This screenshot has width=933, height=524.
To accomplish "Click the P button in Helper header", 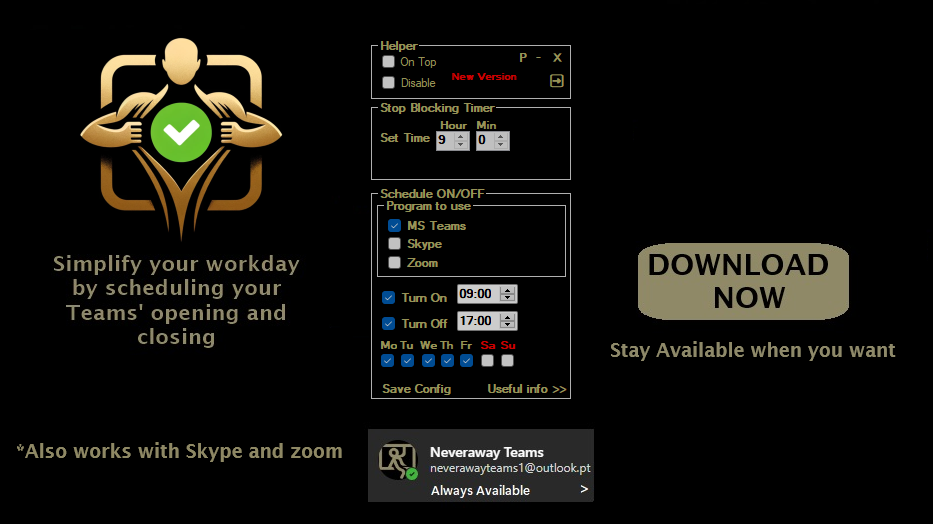I will pos(523,58).
